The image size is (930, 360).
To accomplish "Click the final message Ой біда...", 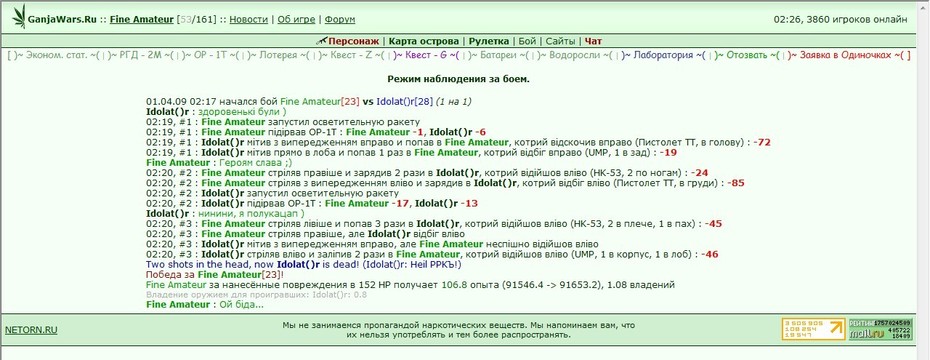I will pos(241,305).
